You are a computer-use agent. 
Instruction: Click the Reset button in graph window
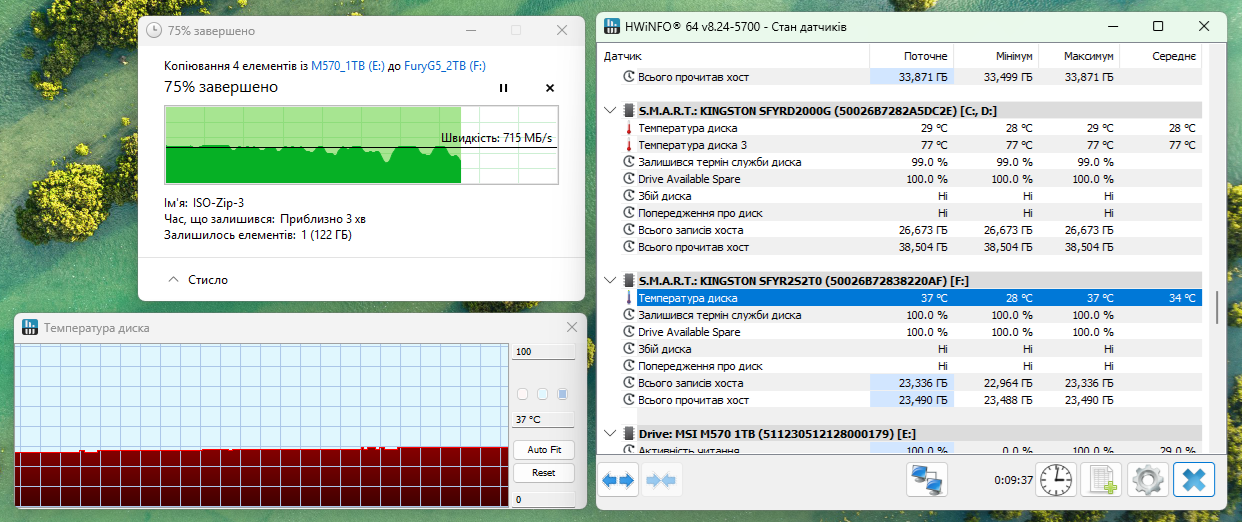[x=544, y=473]
